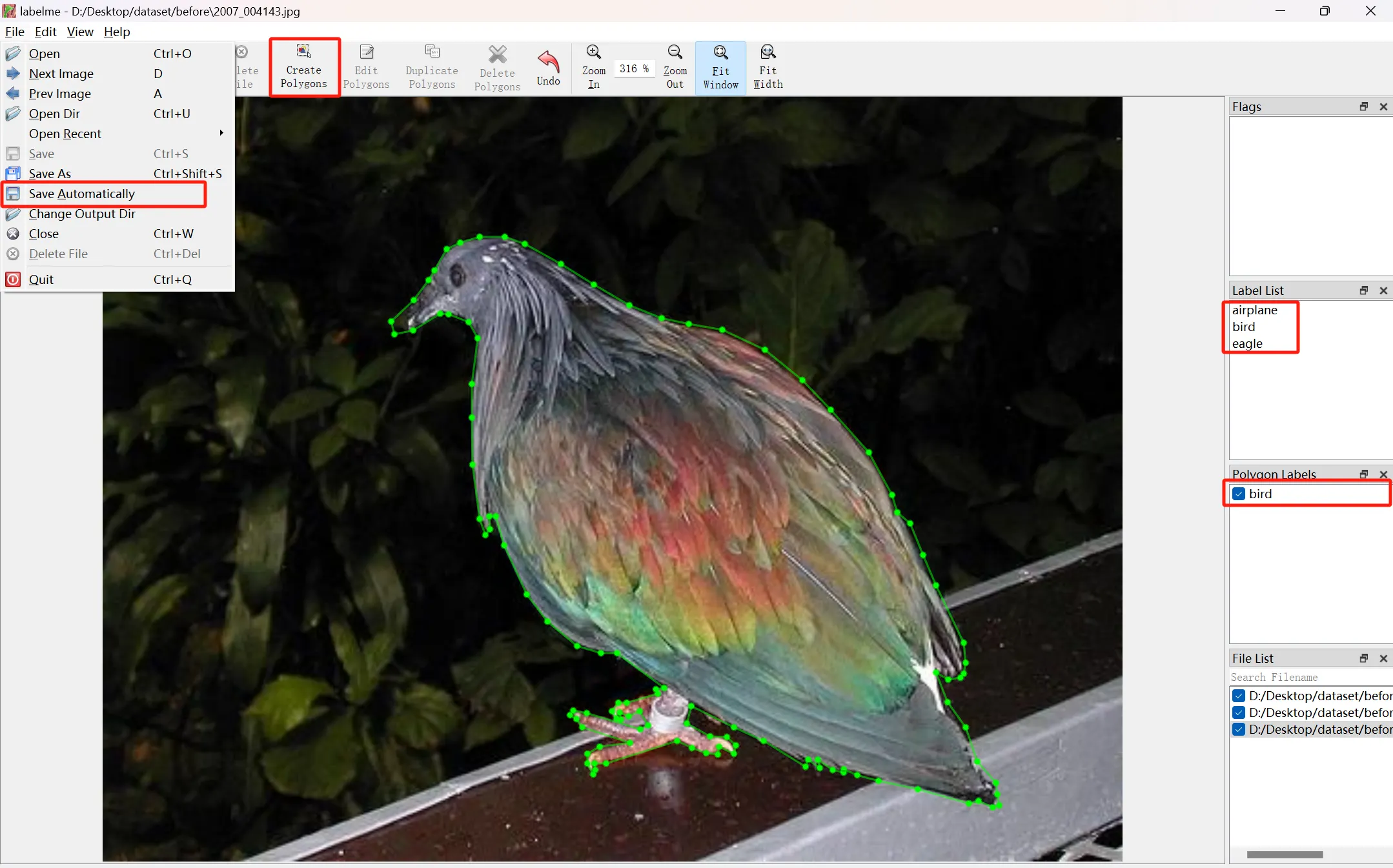
Task: Choose Save Automatically from File menu
Action: (82, 194)
